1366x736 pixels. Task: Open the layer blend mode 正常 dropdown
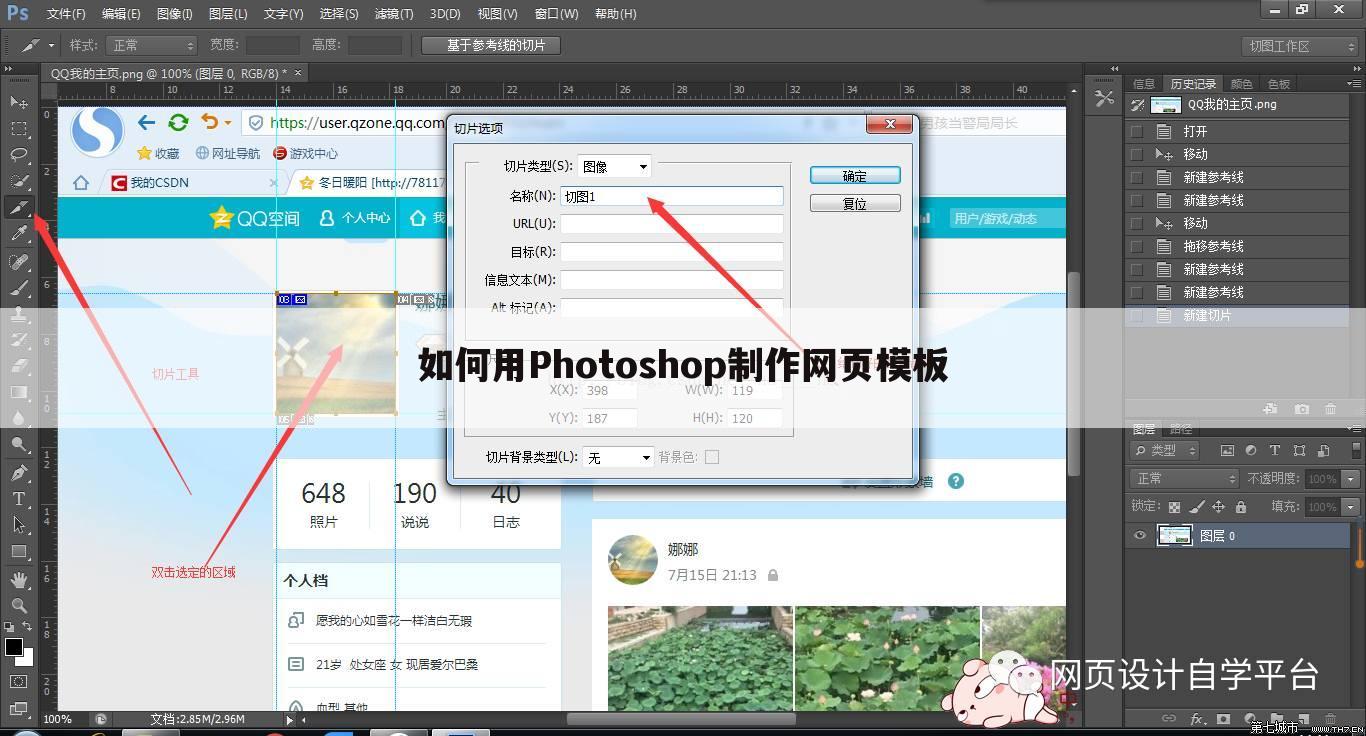pos(1185,479)
